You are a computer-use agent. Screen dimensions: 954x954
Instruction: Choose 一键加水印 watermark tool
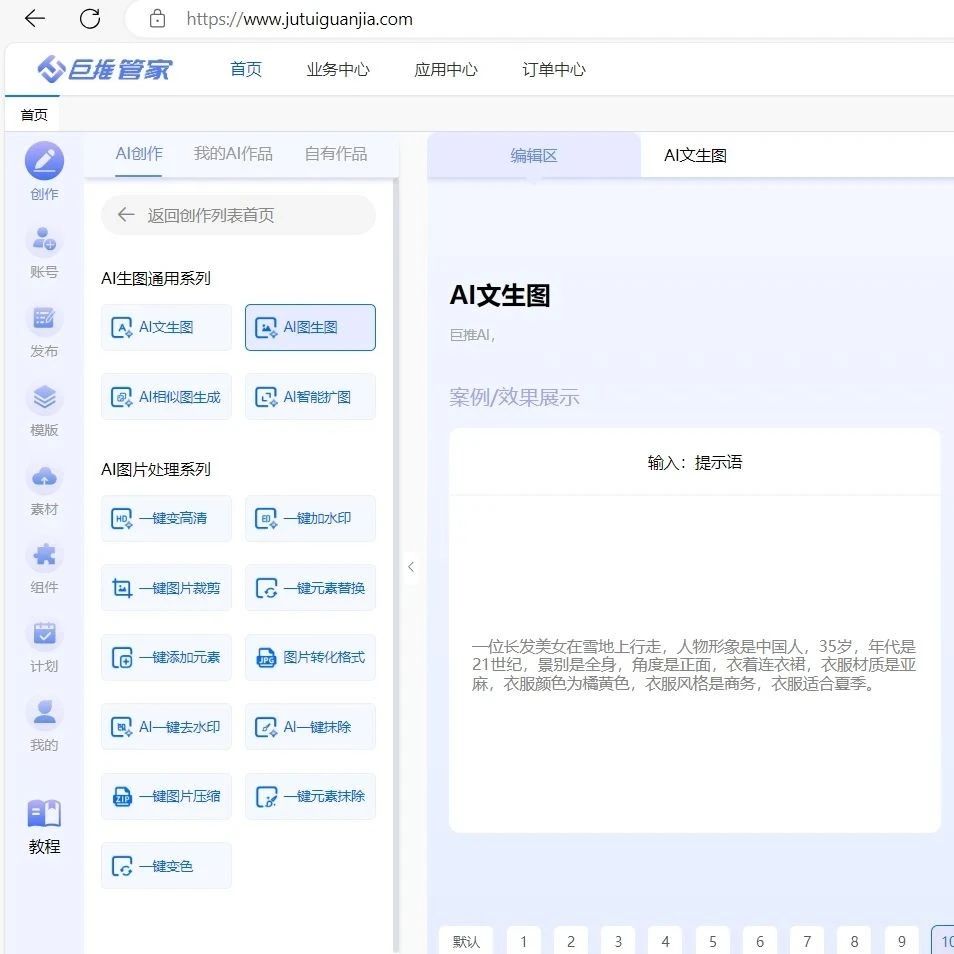click(310, 518)
